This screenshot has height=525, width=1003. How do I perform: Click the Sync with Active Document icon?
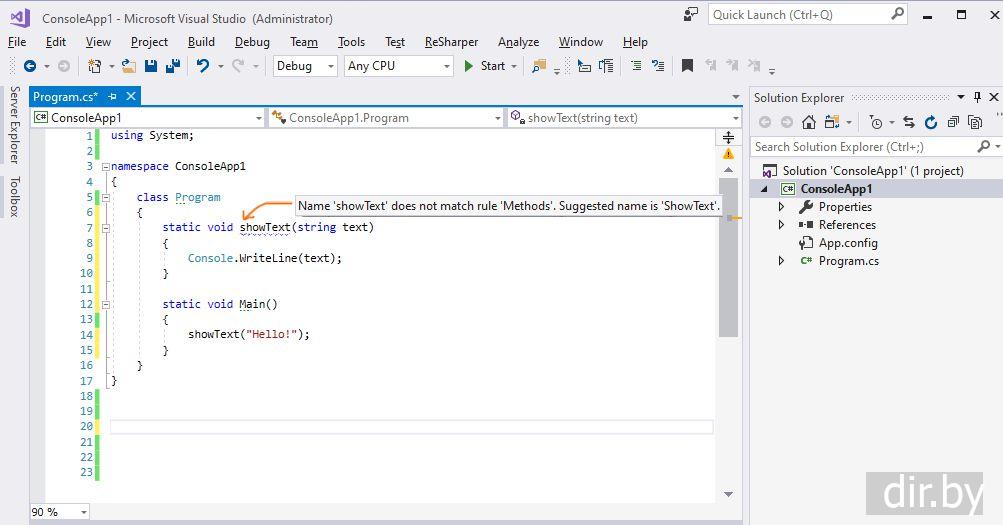909,122
